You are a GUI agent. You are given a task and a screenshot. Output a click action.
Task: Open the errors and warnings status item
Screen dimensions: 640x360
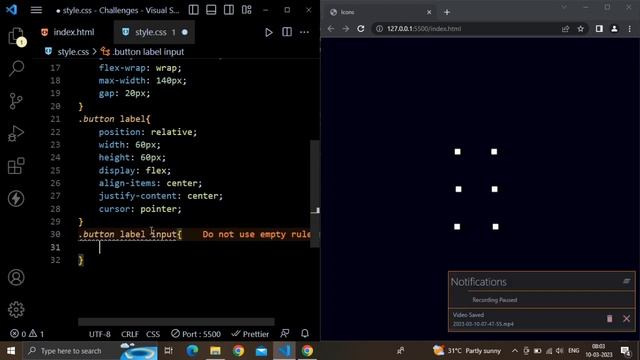coord(27,334)
